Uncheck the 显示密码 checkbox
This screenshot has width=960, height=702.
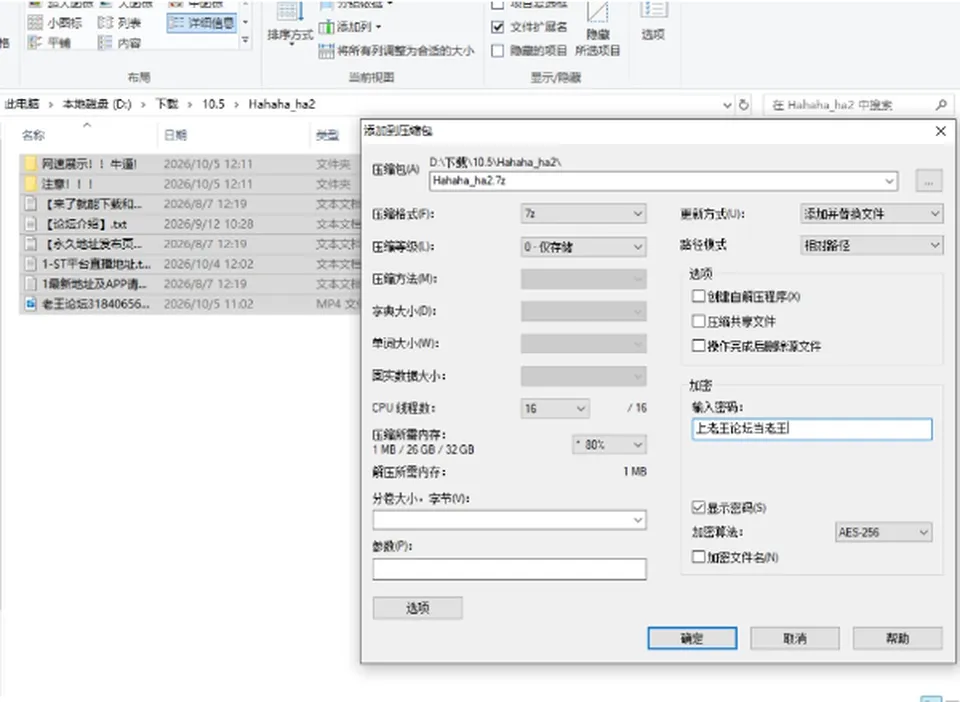click(x=698, y=507)
